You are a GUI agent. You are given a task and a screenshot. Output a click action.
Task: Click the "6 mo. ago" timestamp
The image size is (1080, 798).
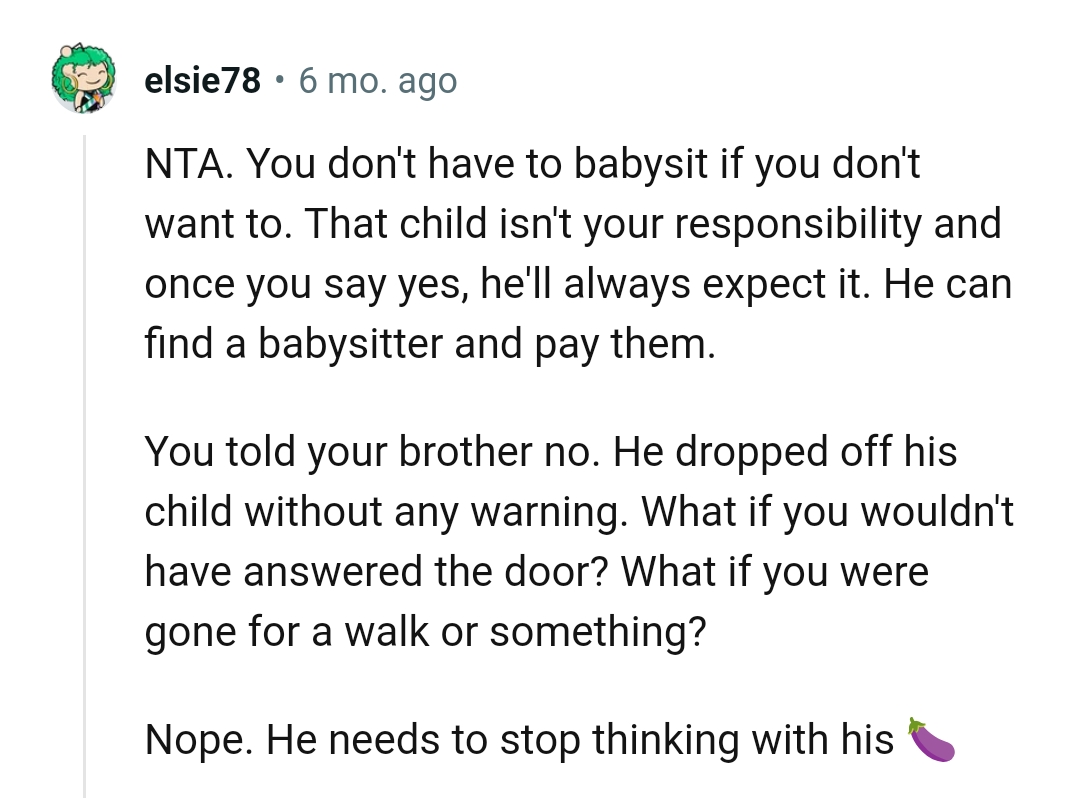pyautogui.click(x=378, y=81)
